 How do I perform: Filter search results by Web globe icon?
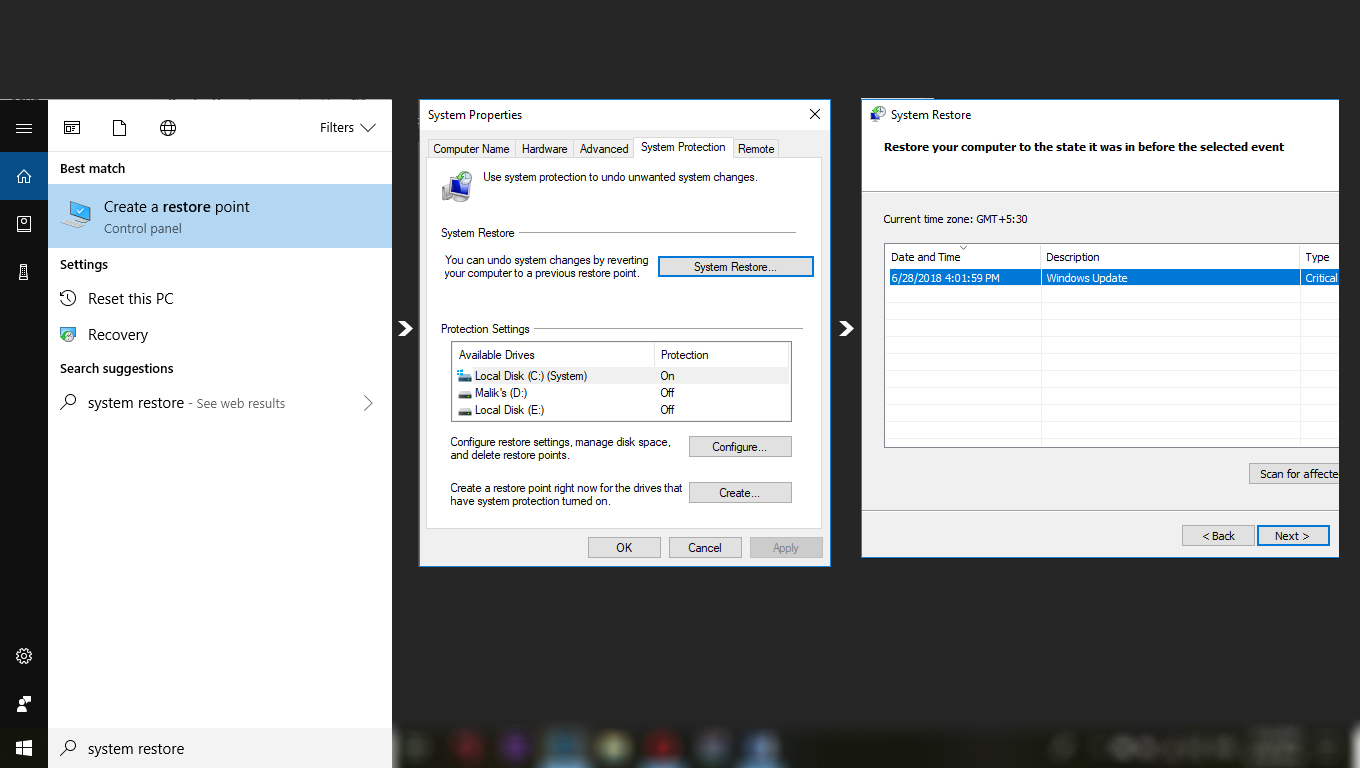pos(168,128)
